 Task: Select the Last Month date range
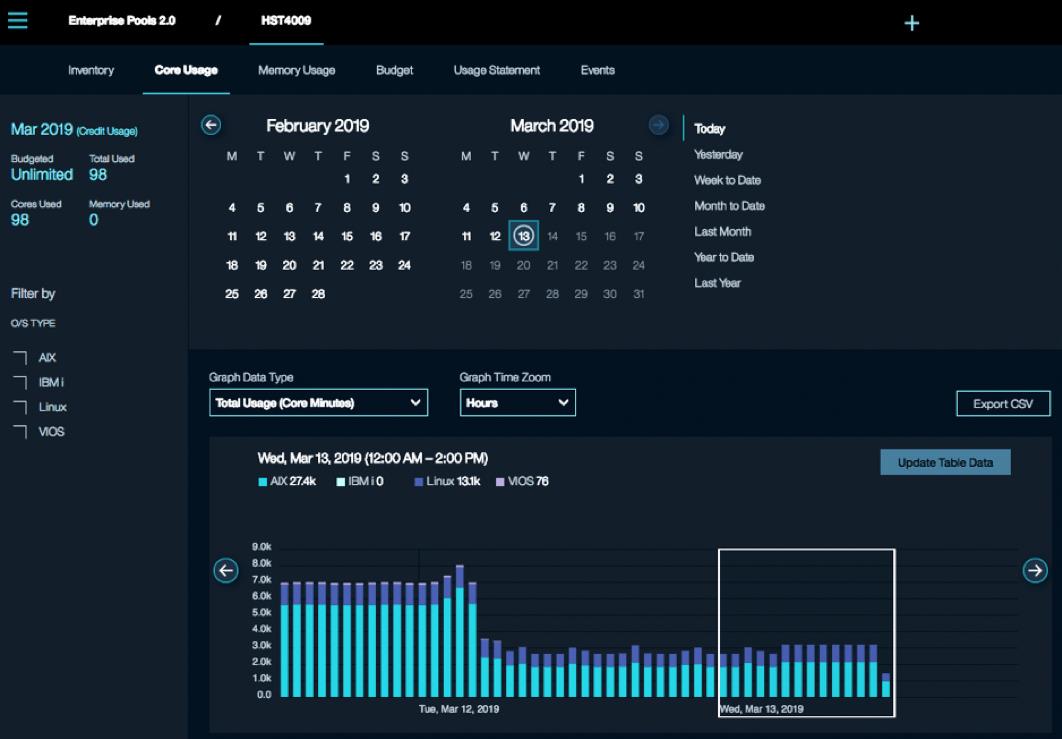[723, 231]
